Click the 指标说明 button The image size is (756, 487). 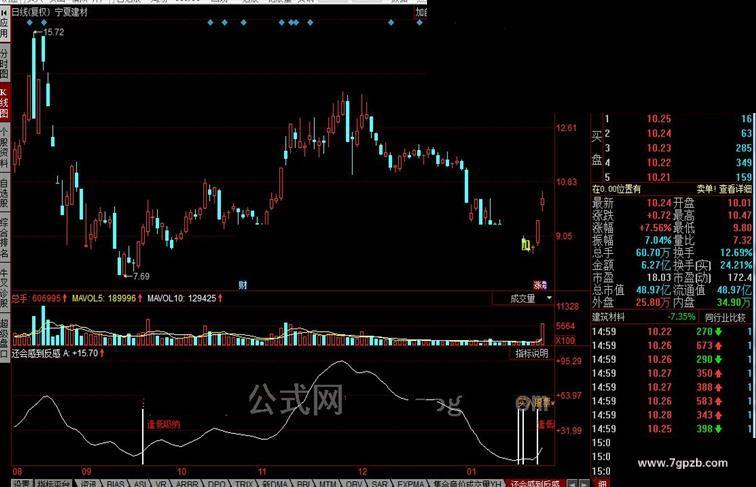tap(531, 353)
